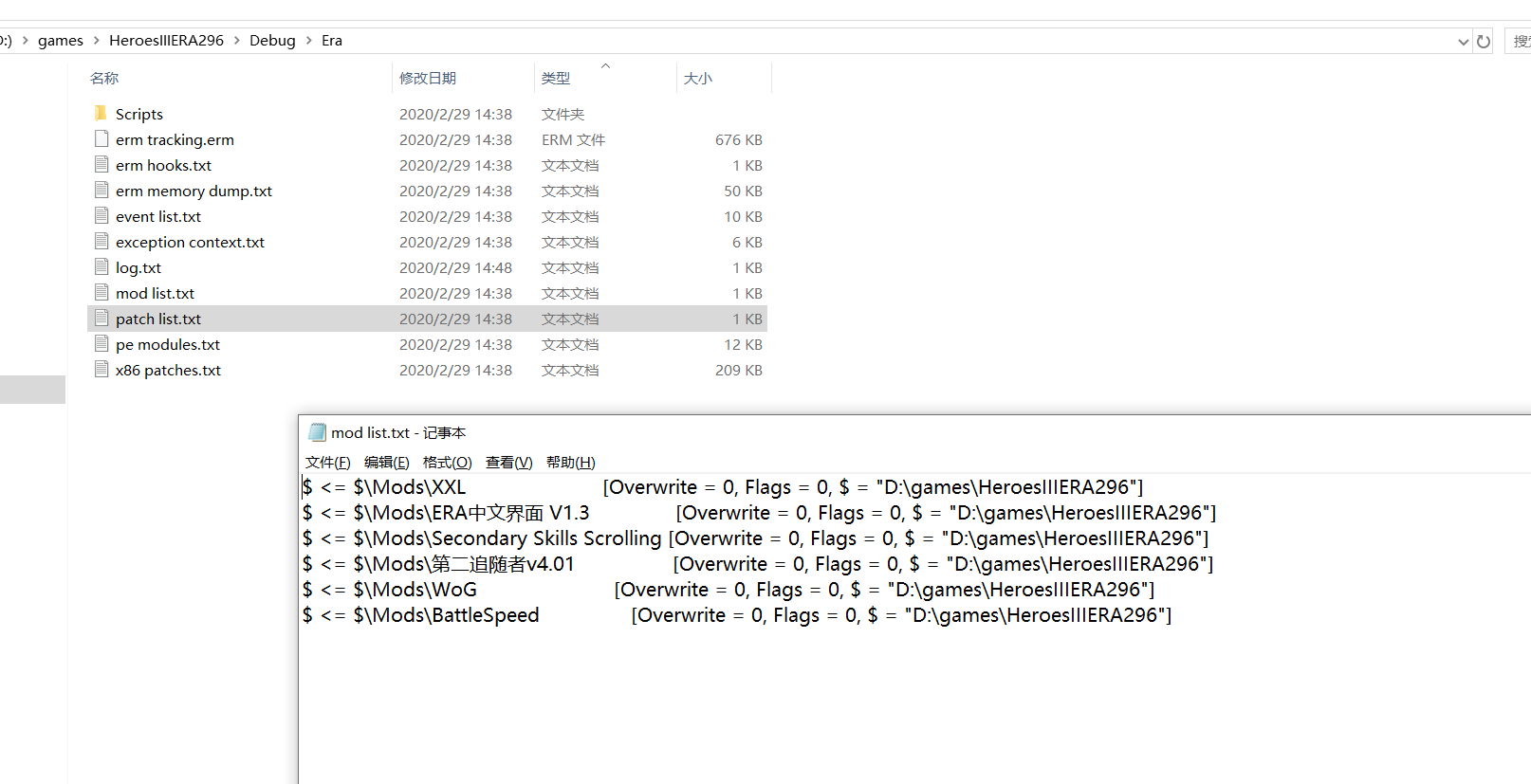
Task: Click the Era breadcrumb segment
Action: point(332,41)
